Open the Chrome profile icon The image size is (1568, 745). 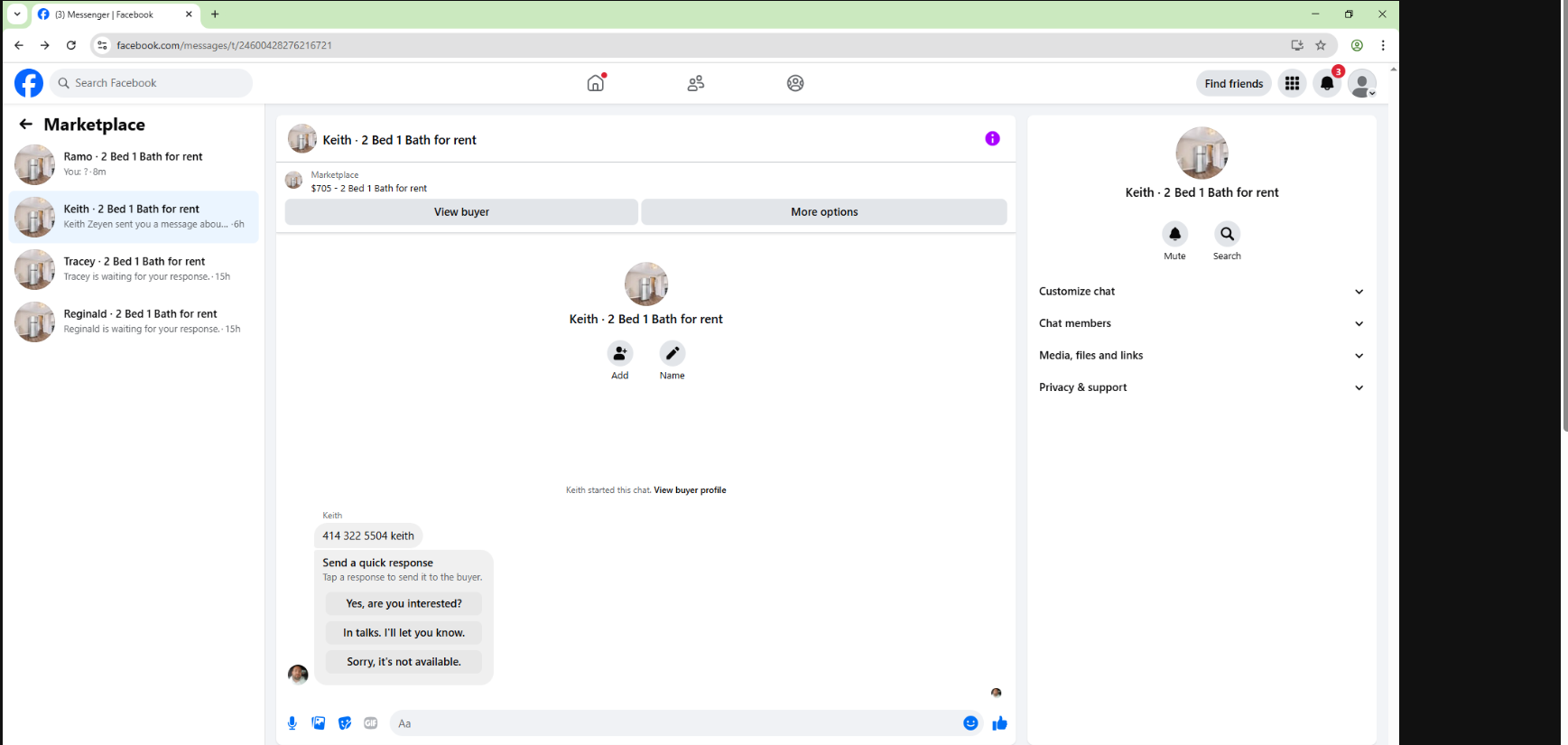point(1357,45)
